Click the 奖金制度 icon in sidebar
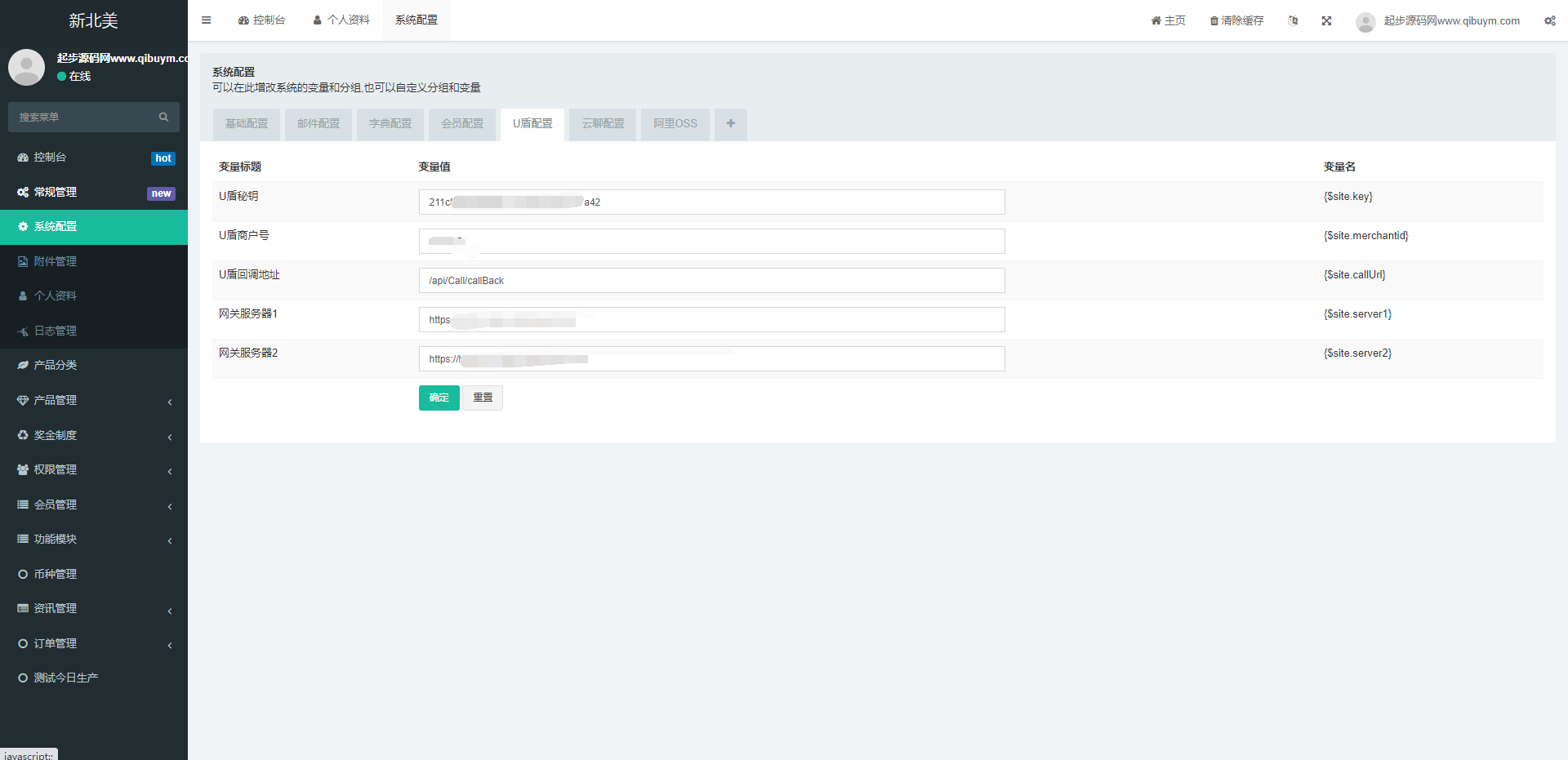Screen dimensions: 1568x760 [23, 435]
